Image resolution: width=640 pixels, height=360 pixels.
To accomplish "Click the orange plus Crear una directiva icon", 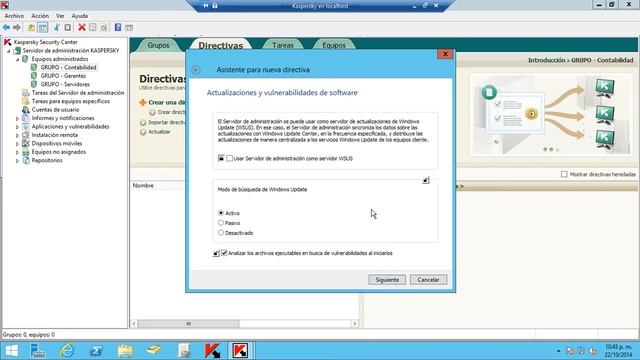I will (x=142, y=102).
